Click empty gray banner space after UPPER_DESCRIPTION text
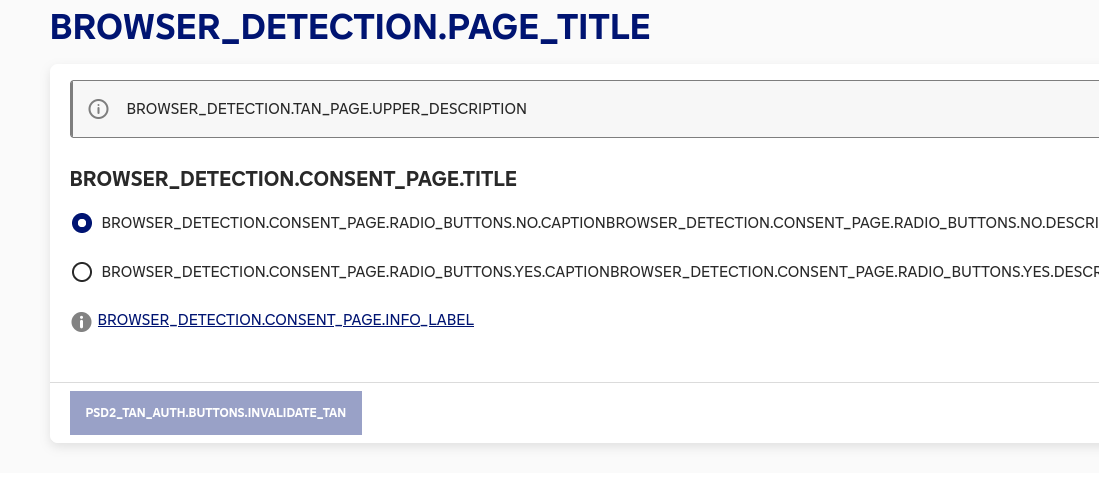The width and height of the screenshot is (1099, 503). (813, 109)
